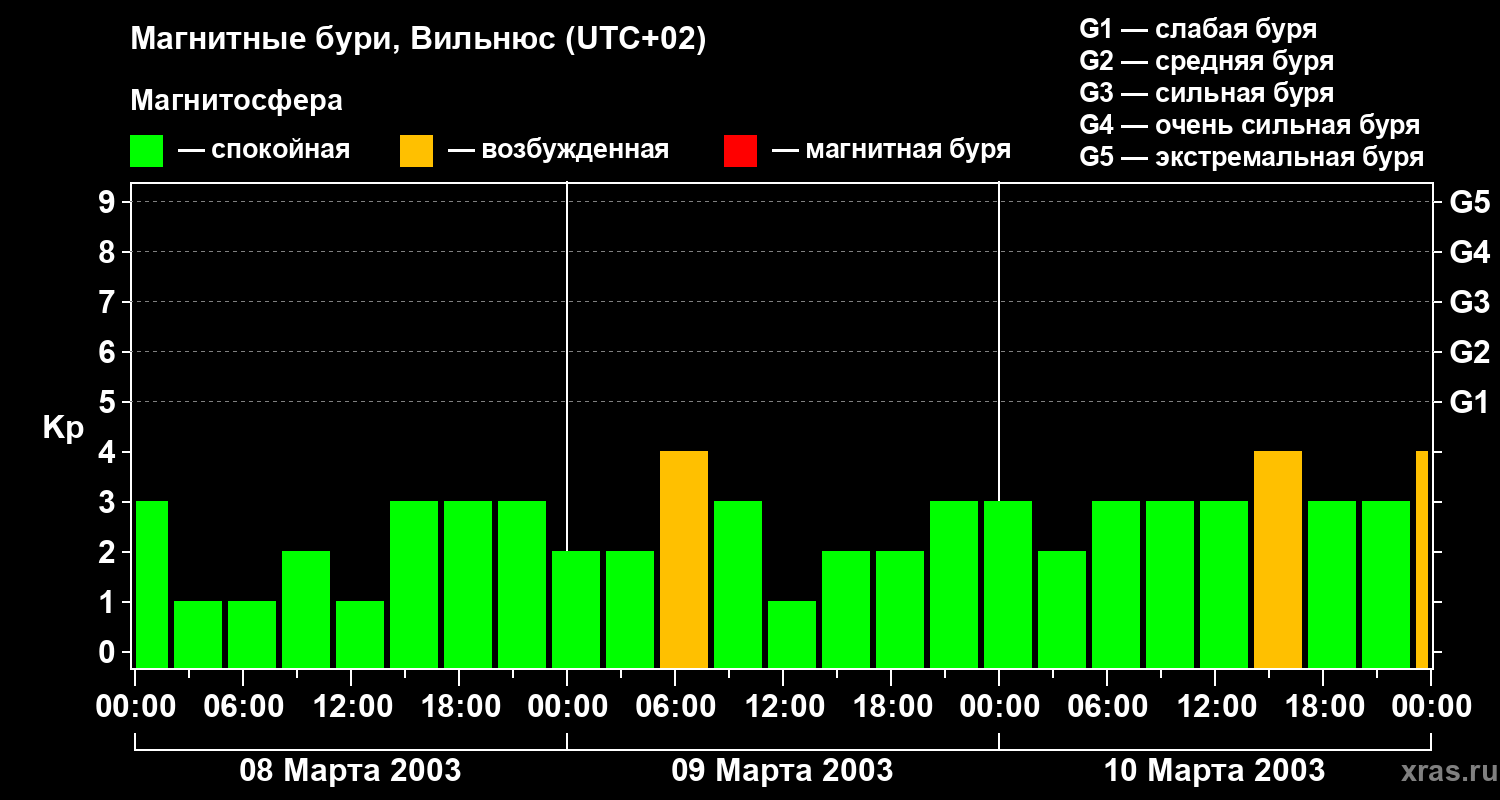
Task: Click the date label 09 Марта 2003
Action: coord(782,771)
